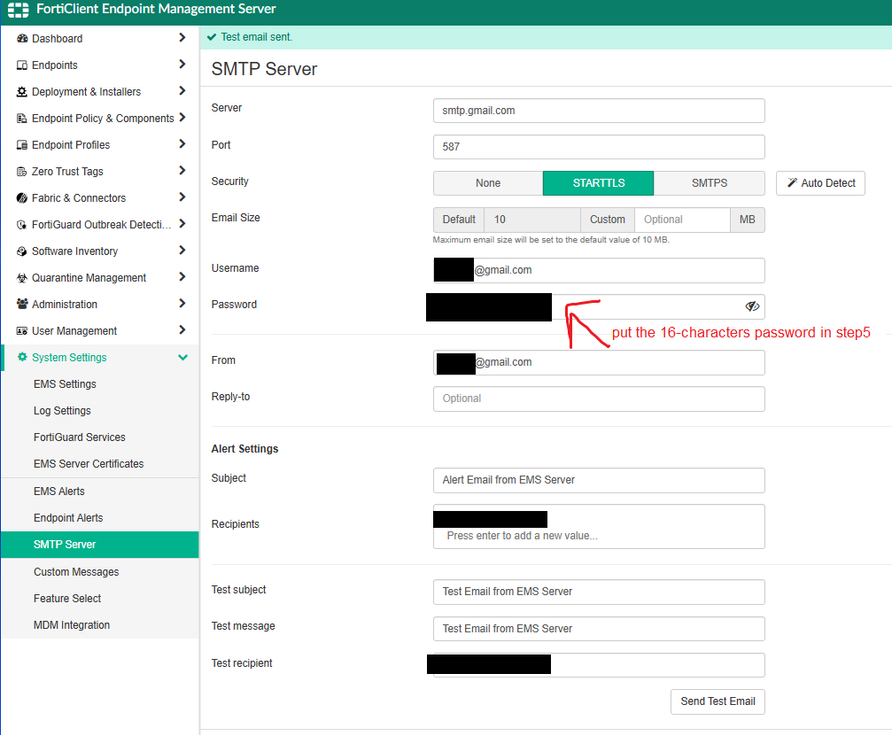The width and height of the screenshot is (892, 735).
Task: Click the Reply-to optional field
Action: pyautogui.click(x=598, y=398)
